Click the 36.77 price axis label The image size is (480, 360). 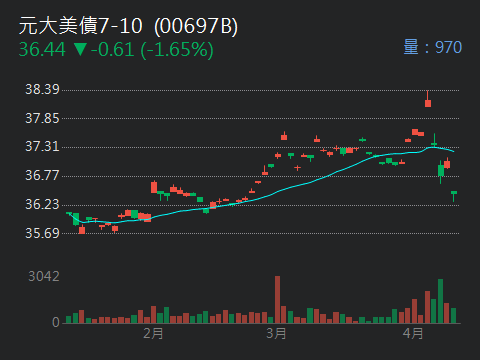pyautogui.click(x=42, y=175)
